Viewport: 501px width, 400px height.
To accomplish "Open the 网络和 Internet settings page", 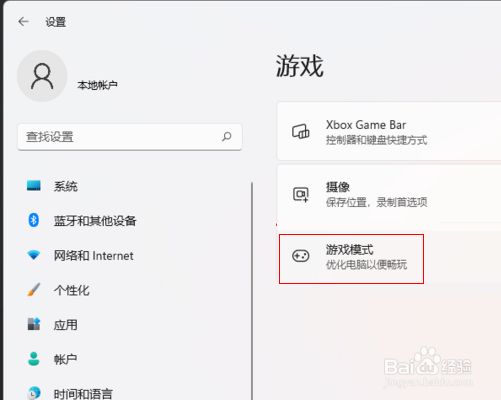I will (94, 256).
